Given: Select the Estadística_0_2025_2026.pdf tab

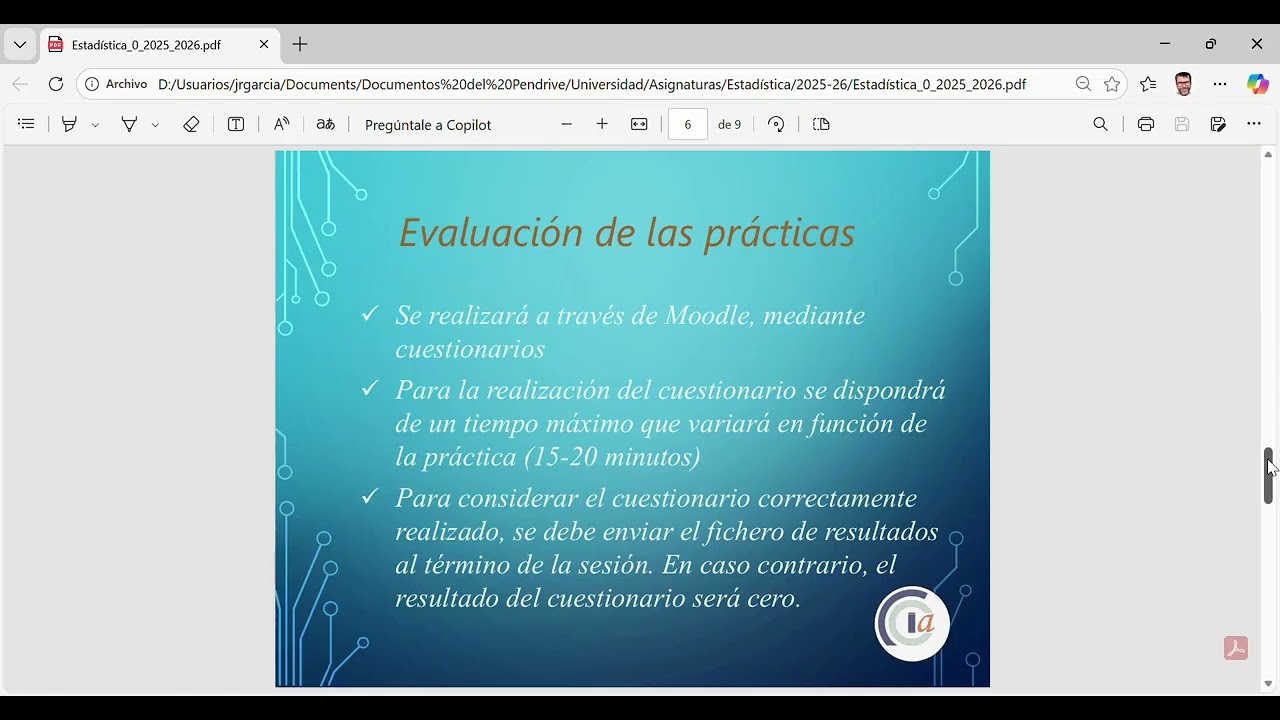Looking at the screenshot, I should 159,45.
